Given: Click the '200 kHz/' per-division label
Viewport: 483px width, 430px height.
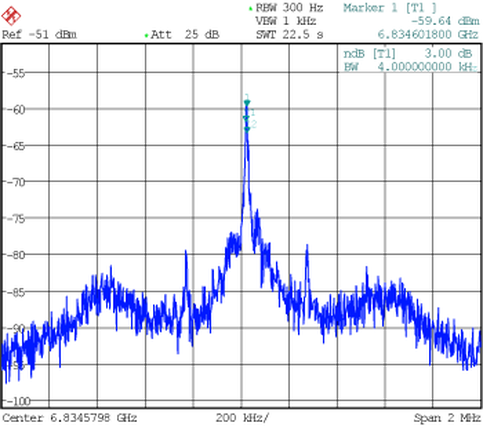Looking at the screenshot, I should 242,418.
